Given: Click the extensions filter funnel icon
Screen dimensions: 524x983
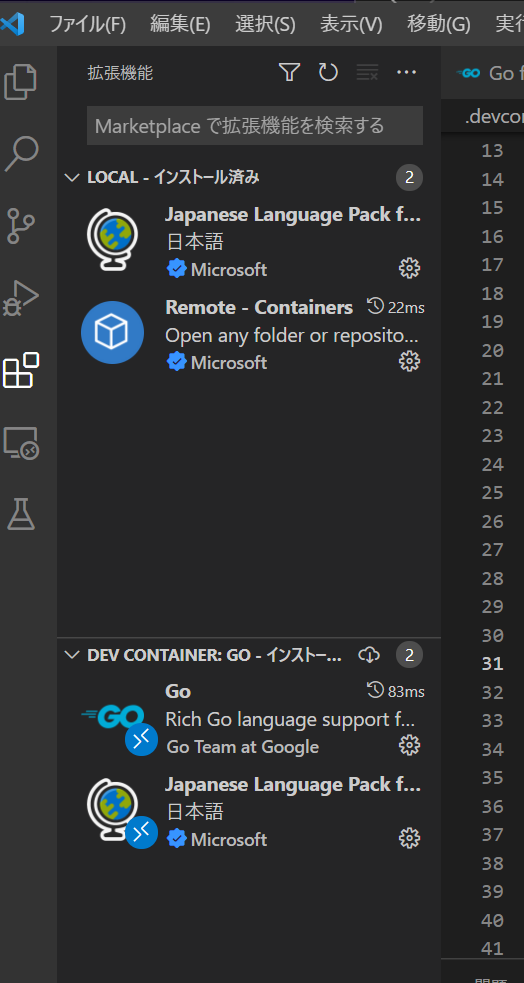Looking at the screenshot, I should [289, 73].
